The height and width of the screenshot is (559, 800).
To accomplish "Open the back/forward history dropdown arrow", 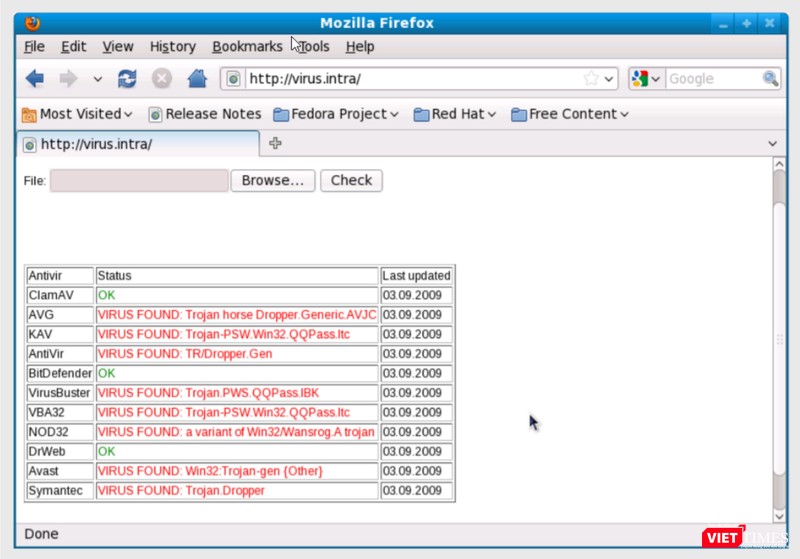I will [97, 79].
